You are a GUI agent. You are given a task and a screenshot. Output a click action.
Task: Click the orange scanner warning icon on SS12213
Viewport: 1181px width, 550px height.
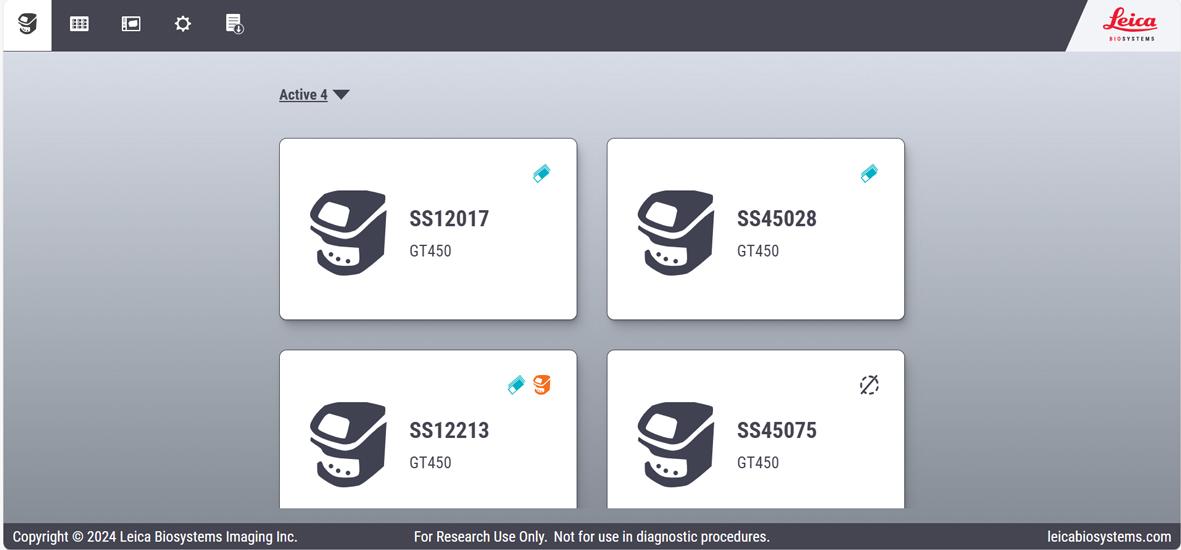(542, 385)
